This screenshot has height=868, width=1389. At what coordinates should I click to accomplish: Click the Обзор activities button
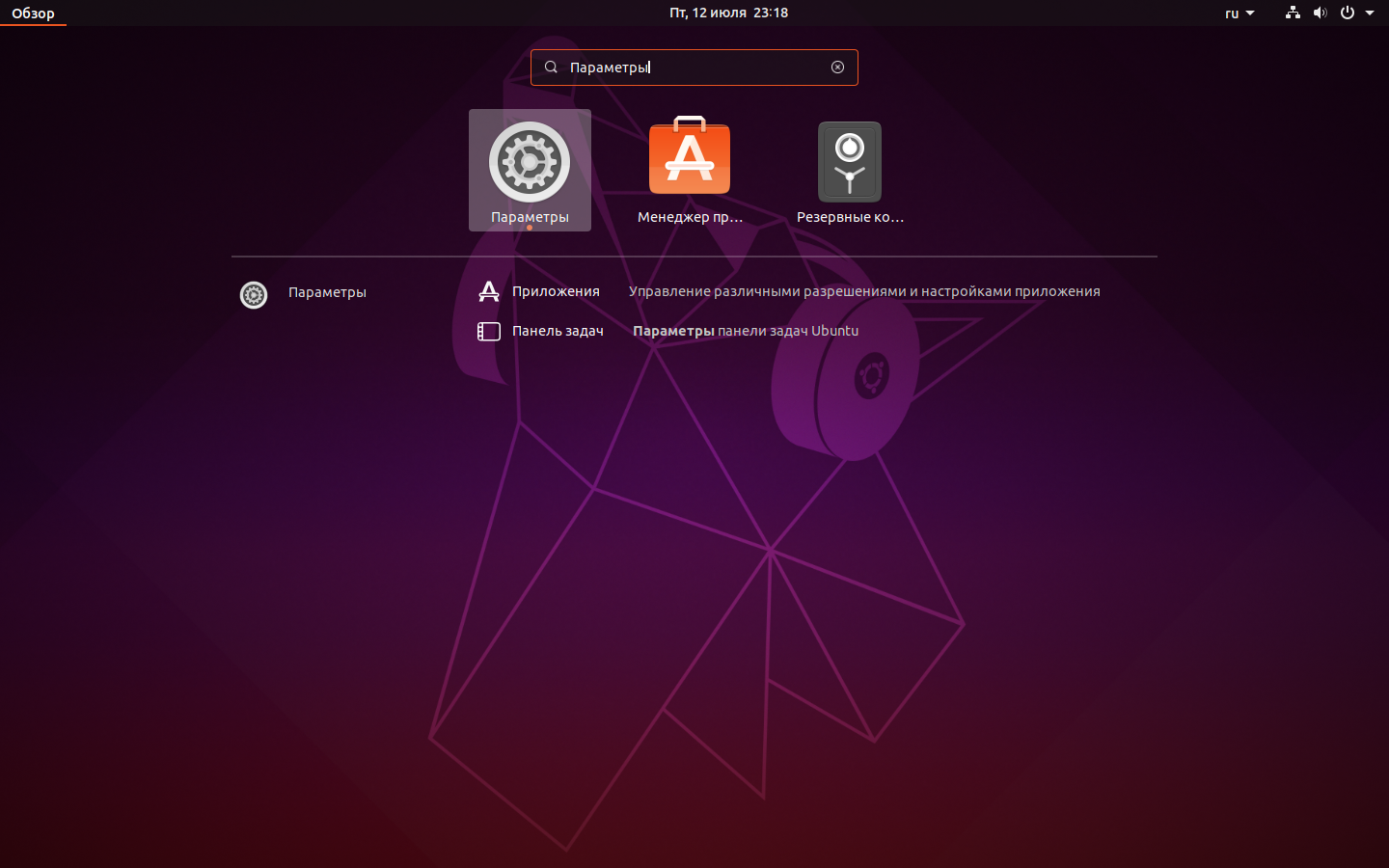(33, 13)
